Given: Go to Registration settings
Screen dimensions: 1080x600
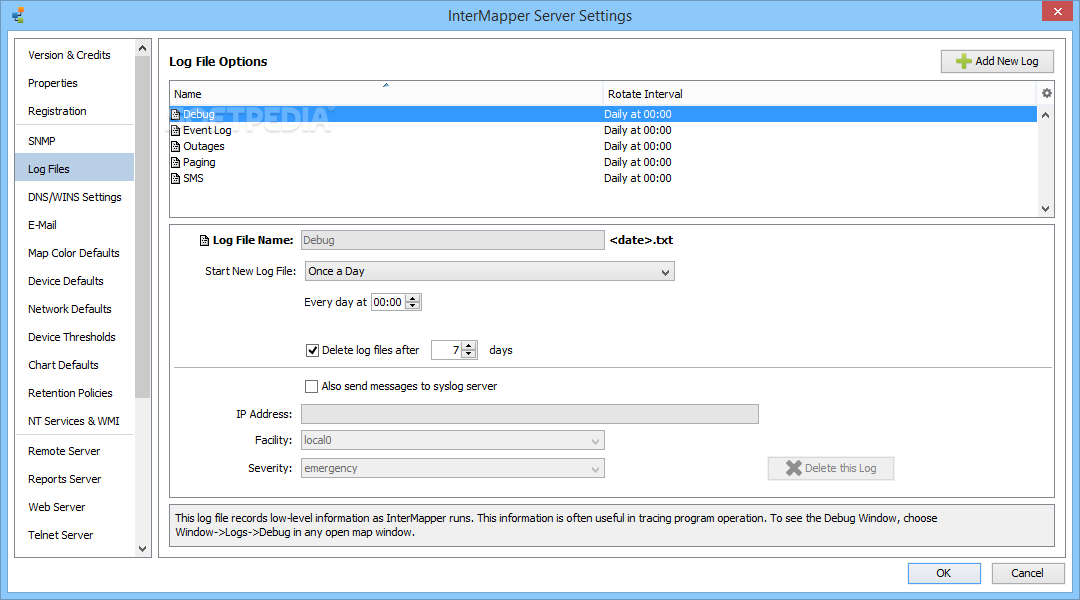Looking at the screenshot, I should tap(57, 111).
